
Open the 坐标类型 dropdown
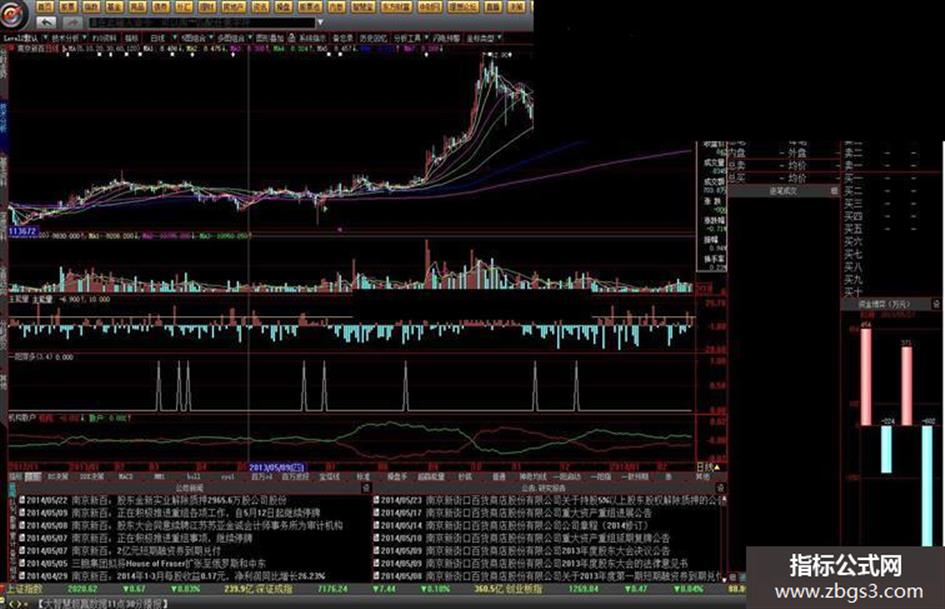tap(485, 37)
